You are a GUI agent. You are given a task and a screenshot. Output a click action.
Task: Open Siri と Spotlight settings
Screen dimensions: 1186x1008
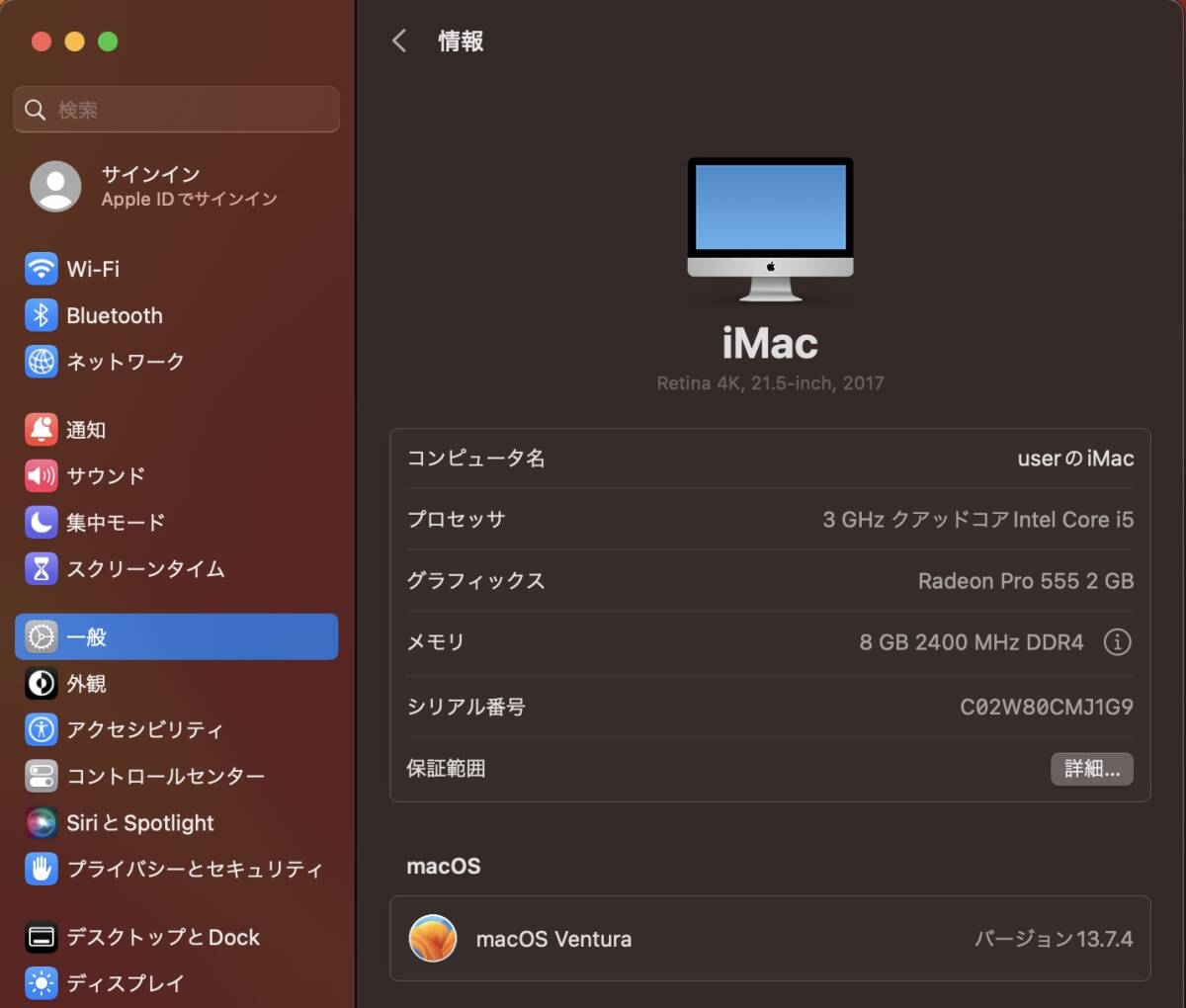[x=177, y=822]
